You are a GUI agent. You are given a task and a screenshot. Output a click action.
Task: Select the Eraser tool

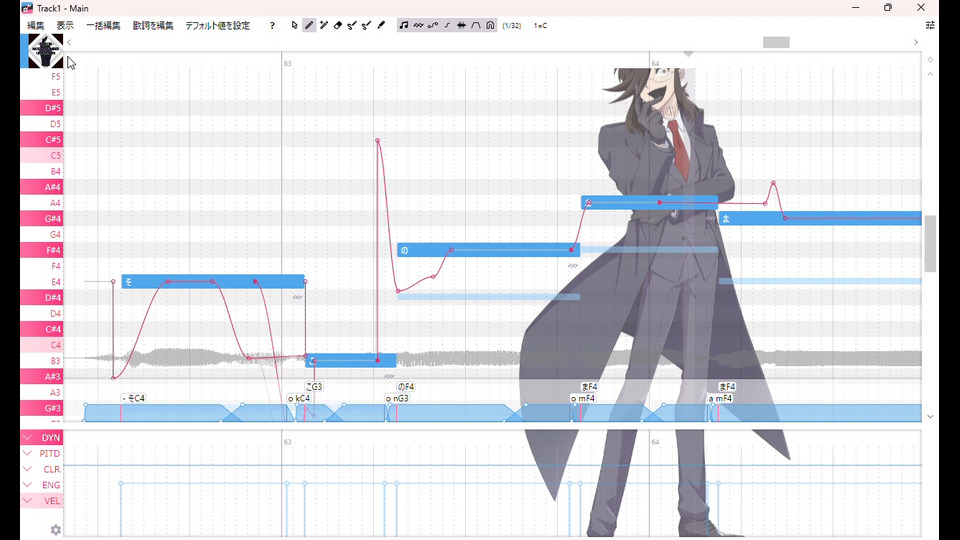pos(338,25)
